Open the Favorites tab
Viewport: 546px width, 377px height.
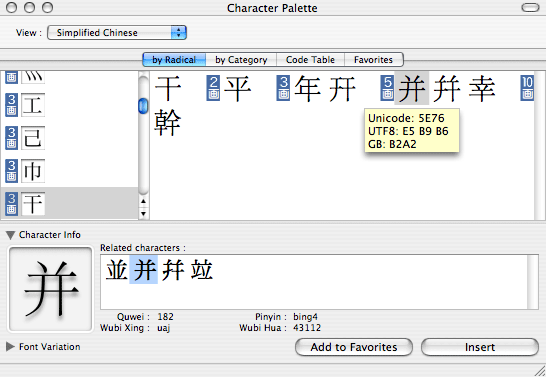(x=374, y=60)
